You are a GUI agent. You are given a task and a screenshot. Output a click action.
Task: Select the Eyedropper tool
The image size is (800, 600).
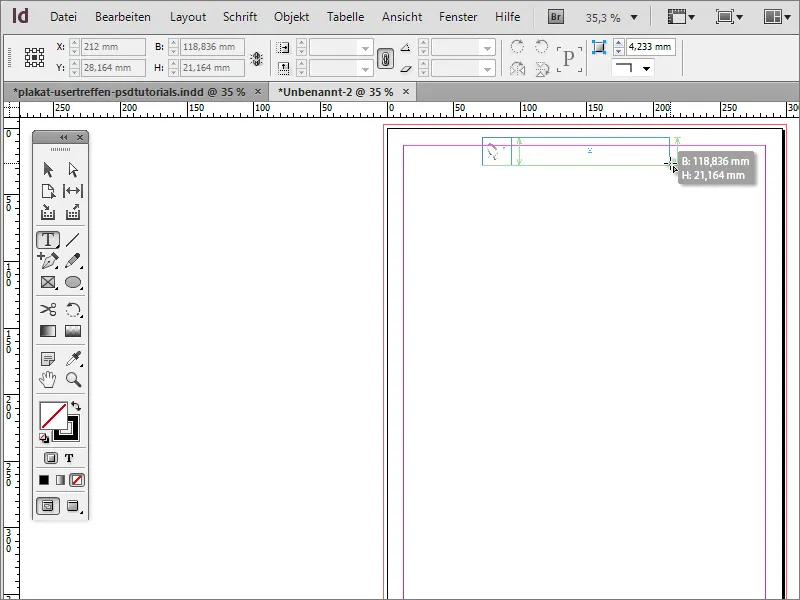coord(73,359)
